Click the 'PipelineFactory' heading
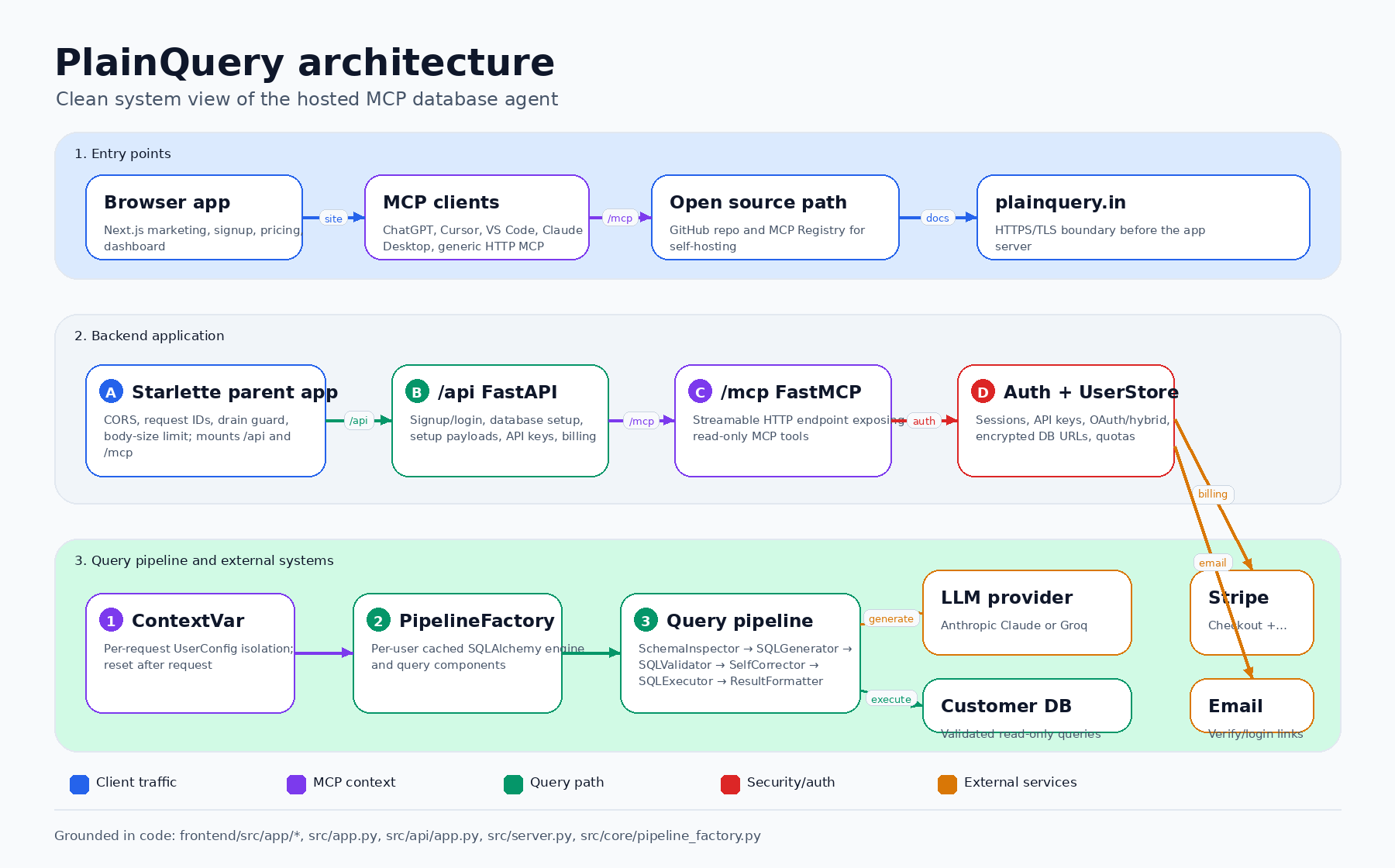This screenshot has width=1395, height=868. click(x=477, y=621)
